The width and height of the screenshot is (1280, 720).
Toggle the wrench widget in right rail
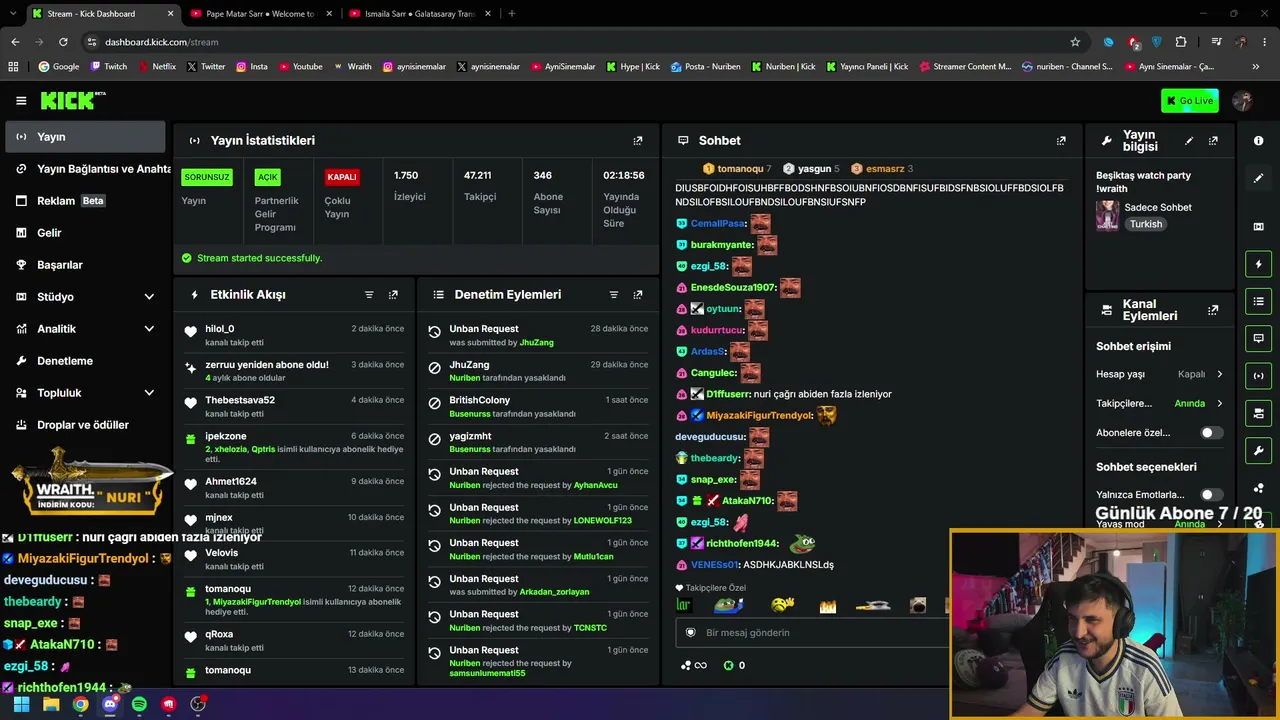(x=1259, y=450)
